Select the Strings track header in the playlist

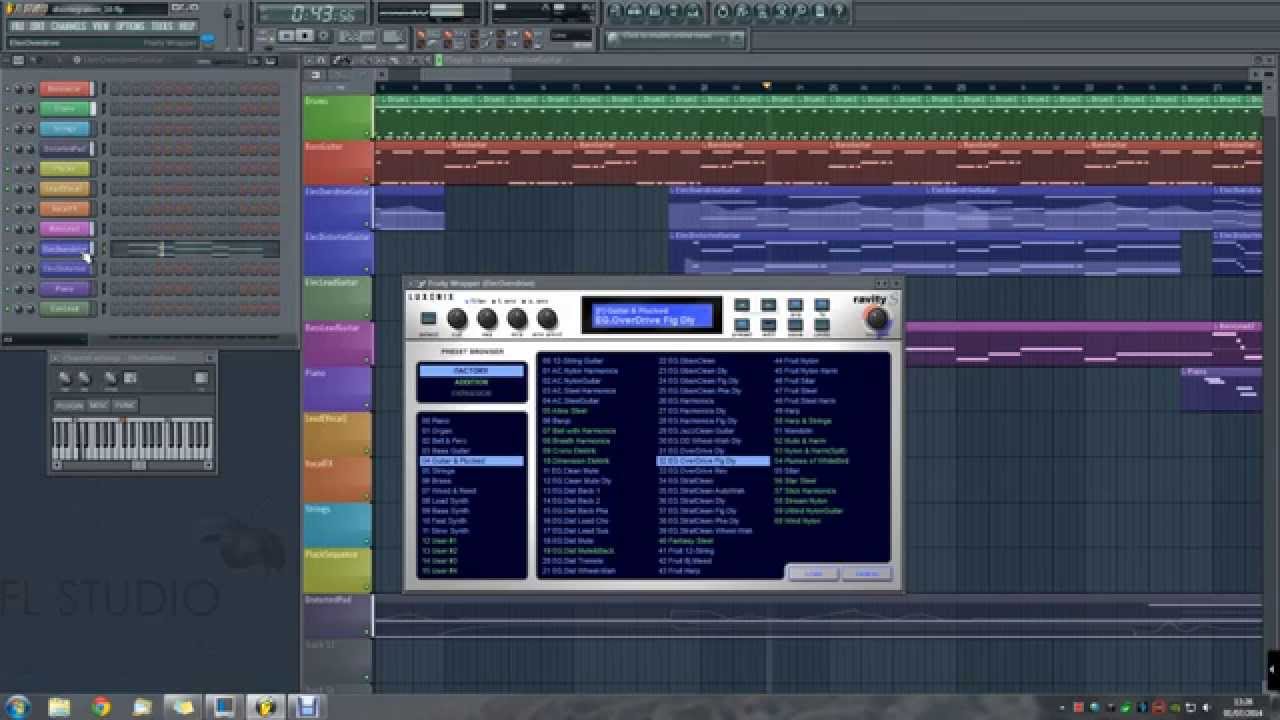pos(338,525)
